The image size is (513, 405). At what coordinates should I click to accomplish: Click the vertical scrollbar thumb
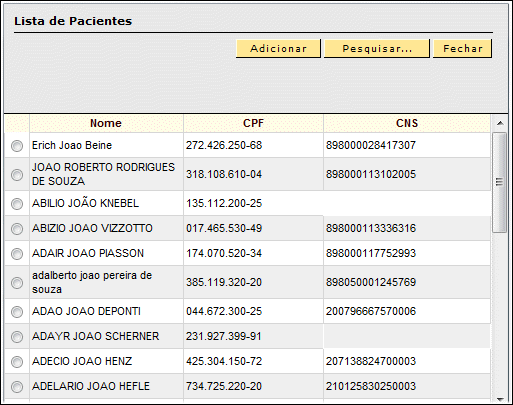pos(499,182)
